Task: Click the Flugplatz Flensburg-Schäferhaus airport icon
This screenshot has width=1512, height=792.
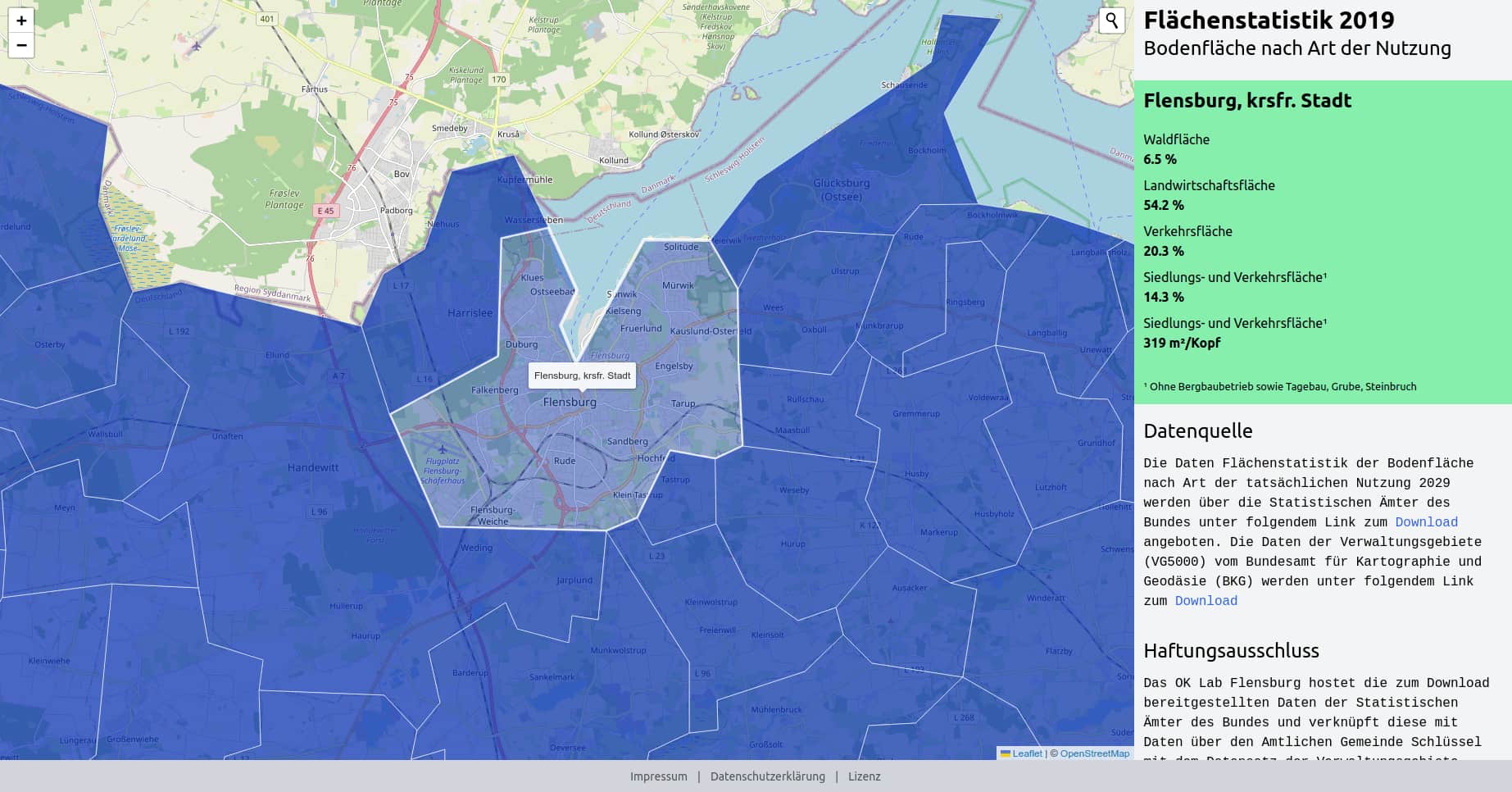Action: (x=443, y=449)
